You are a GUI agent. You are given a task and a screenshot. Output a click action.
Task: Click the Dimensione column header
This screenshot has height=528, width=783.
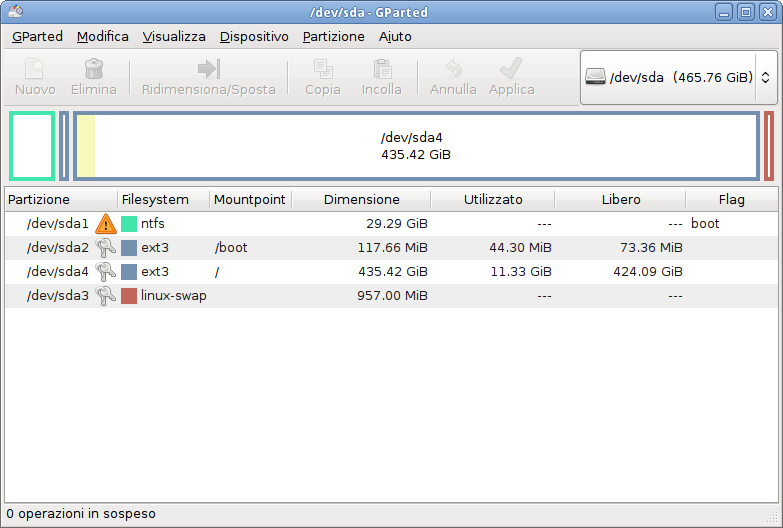point(361,199)
